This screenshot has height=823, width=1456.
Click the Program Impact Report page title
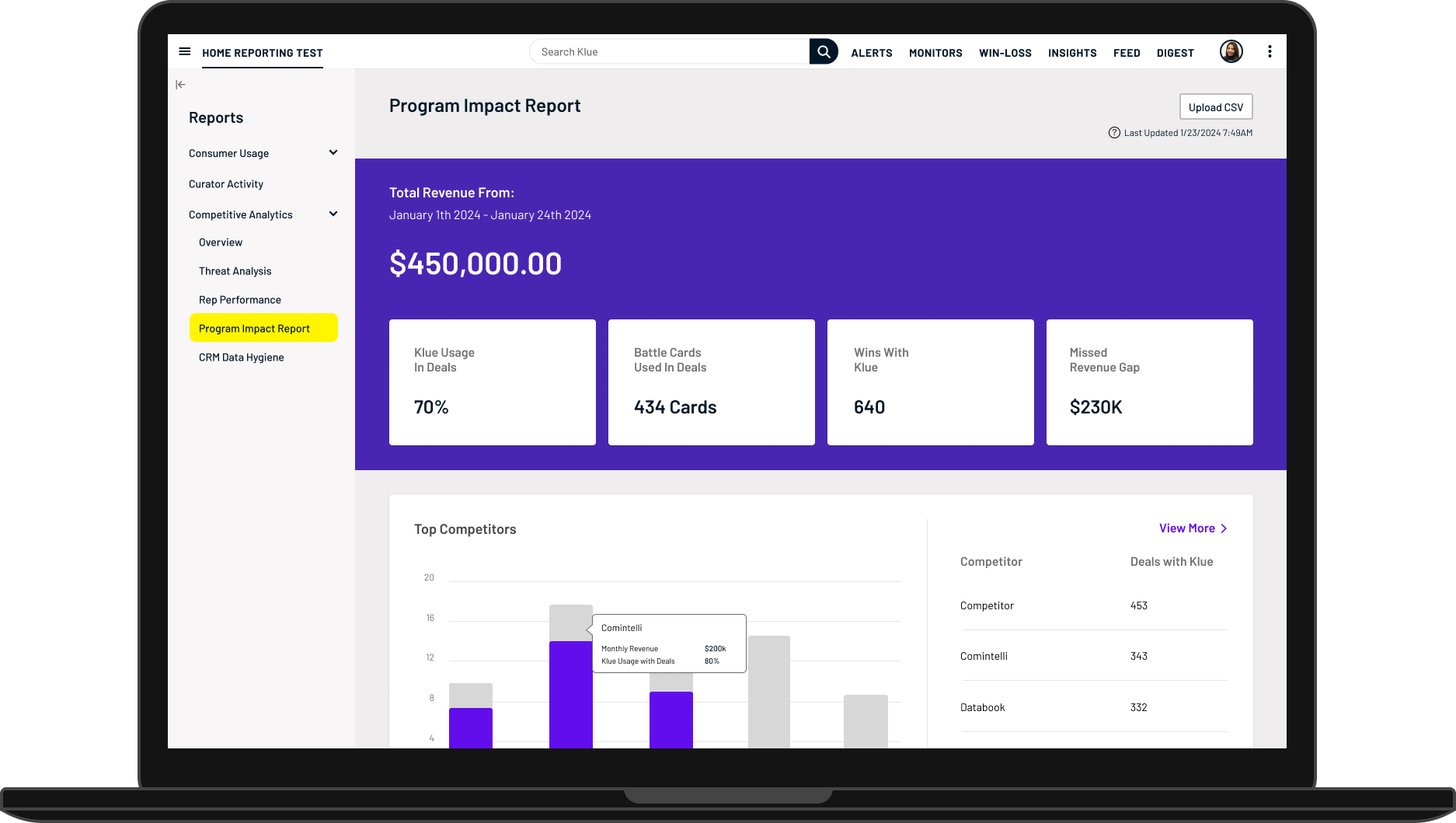tap(485, 106)
